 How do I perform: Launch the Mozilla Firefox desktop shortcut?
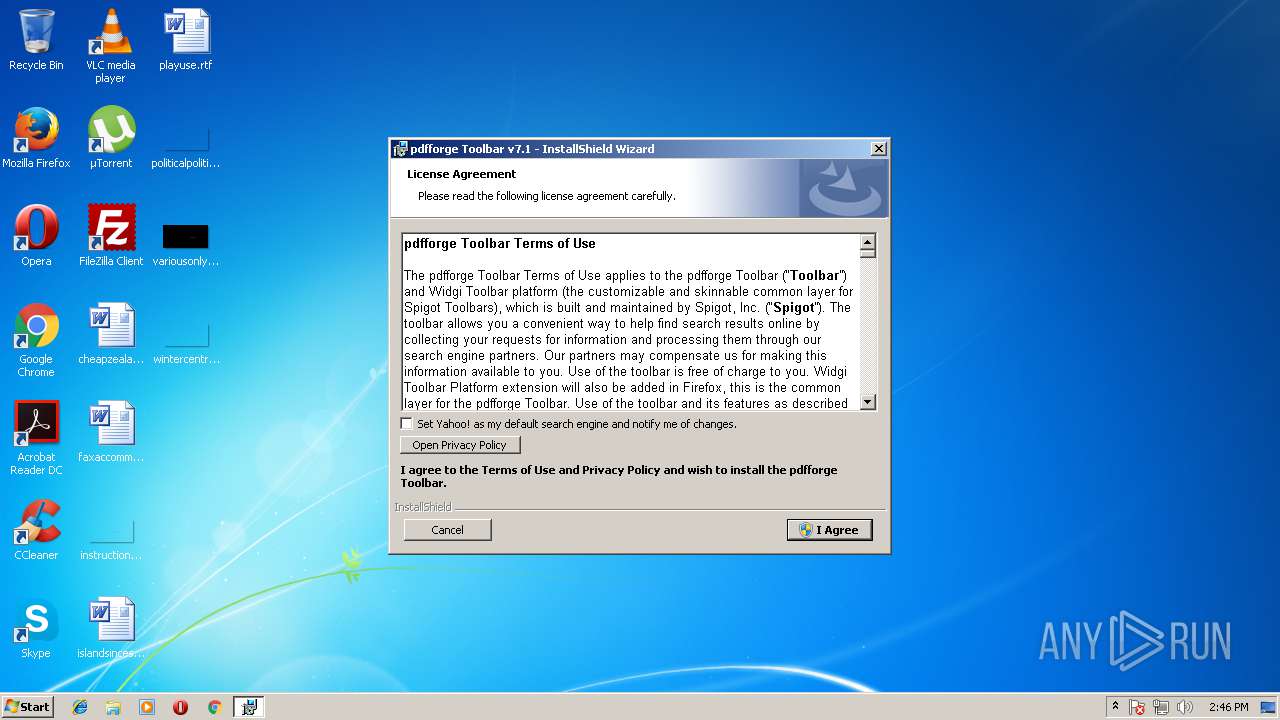coord(36,138)
